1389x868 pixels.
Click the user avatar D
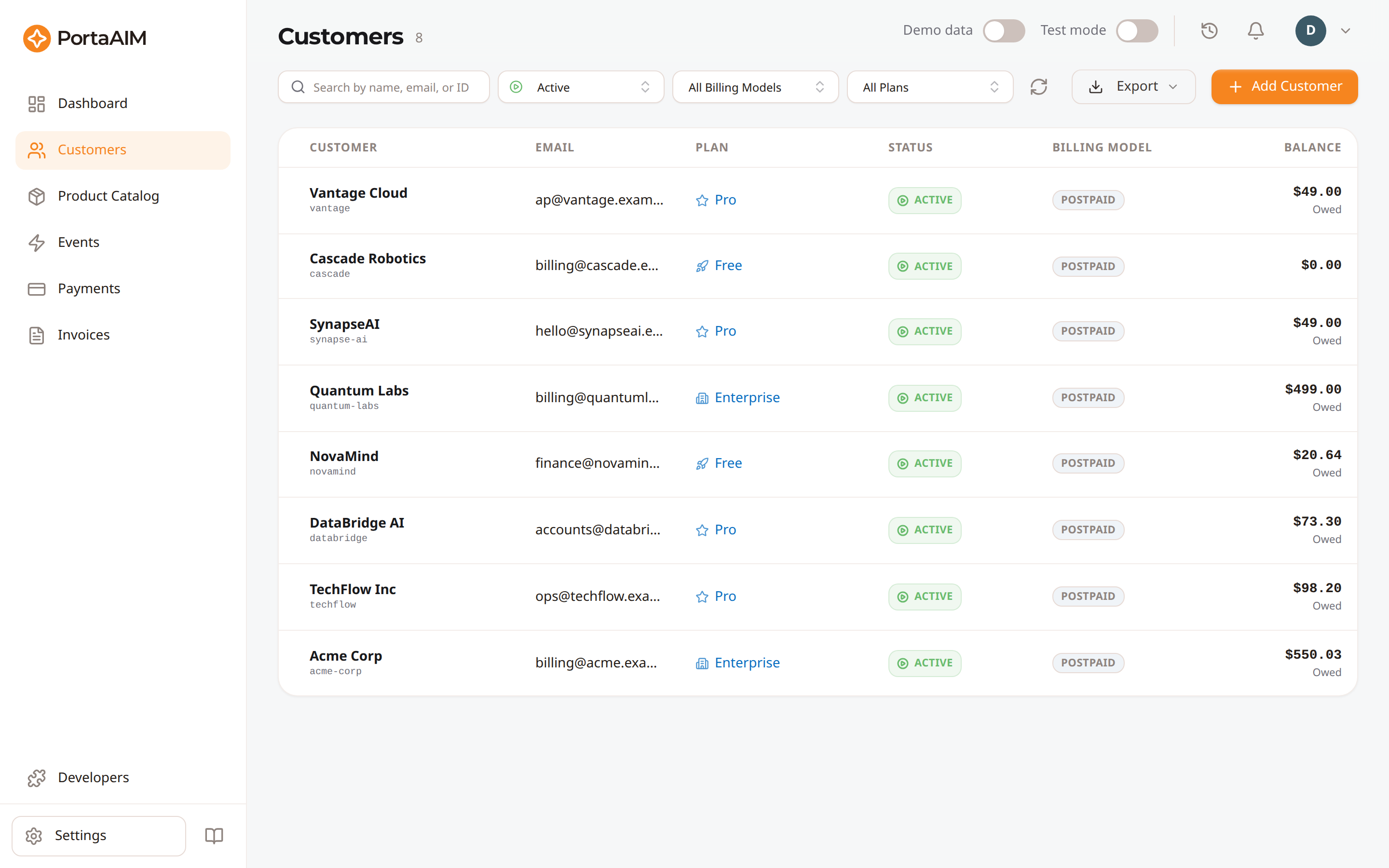(x=1310, y=30)
